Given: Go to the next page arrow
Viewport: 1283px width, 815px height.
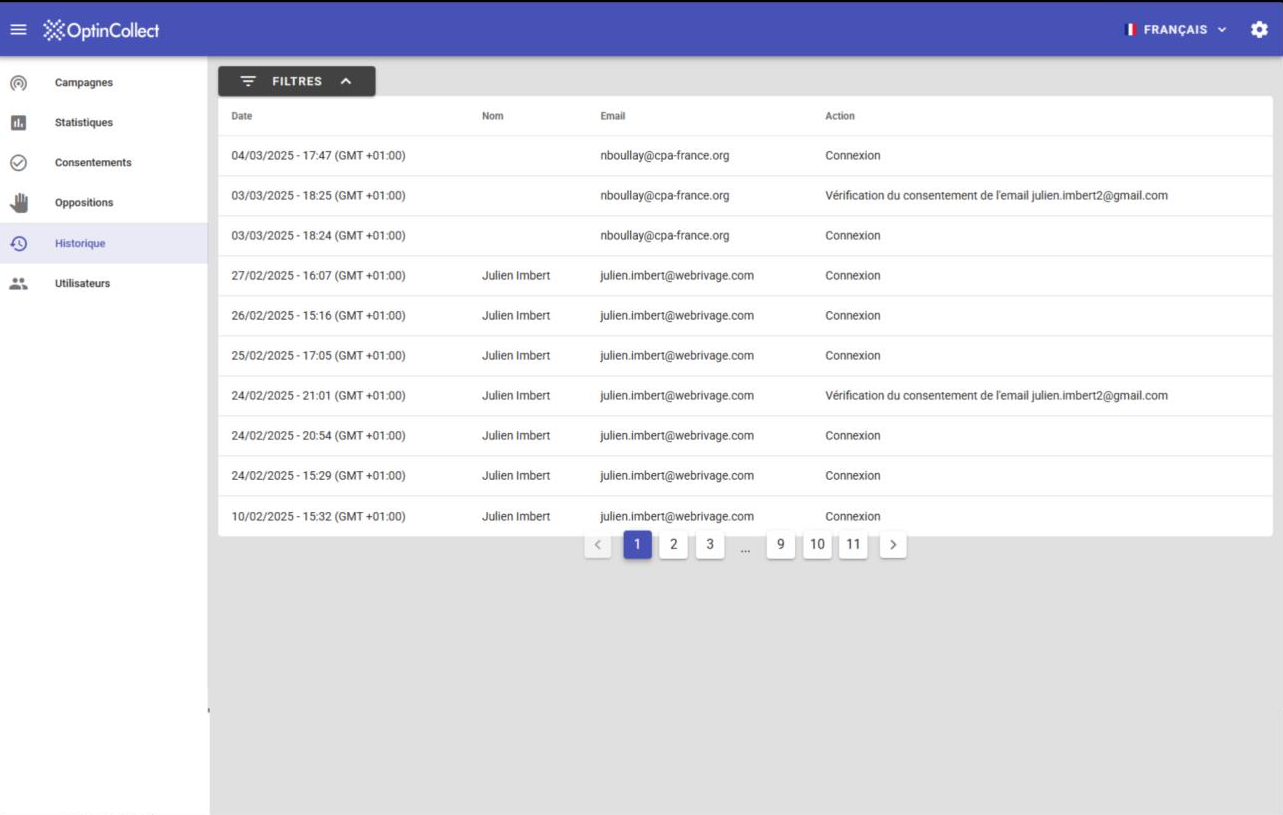Looking at the screenshot, I should tap(893, 545).
